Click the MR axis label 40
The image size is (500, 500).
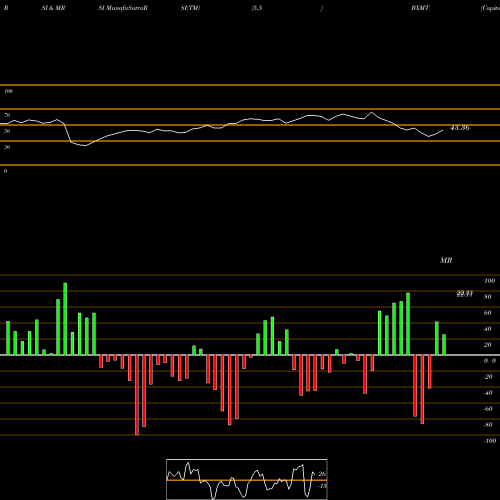point(488,329)
